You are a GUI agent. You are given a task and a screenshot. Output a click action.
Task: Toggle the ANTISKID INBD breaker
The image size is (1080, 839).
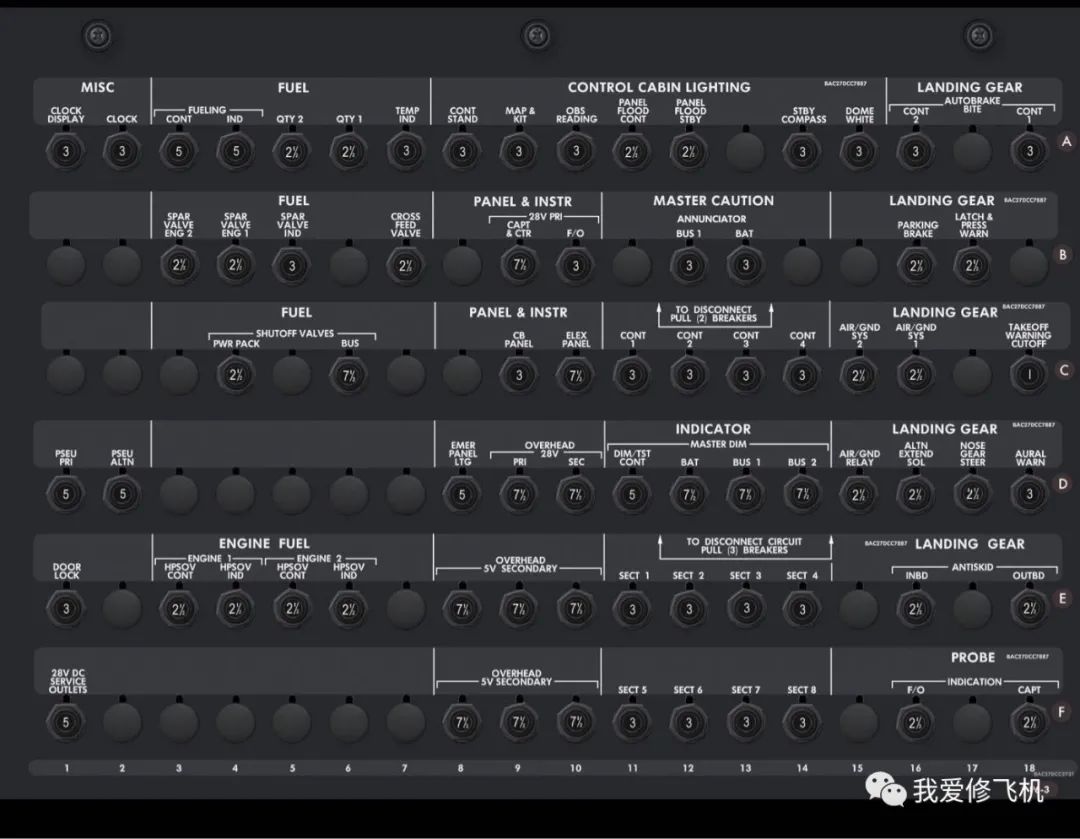tap(915, 608)
